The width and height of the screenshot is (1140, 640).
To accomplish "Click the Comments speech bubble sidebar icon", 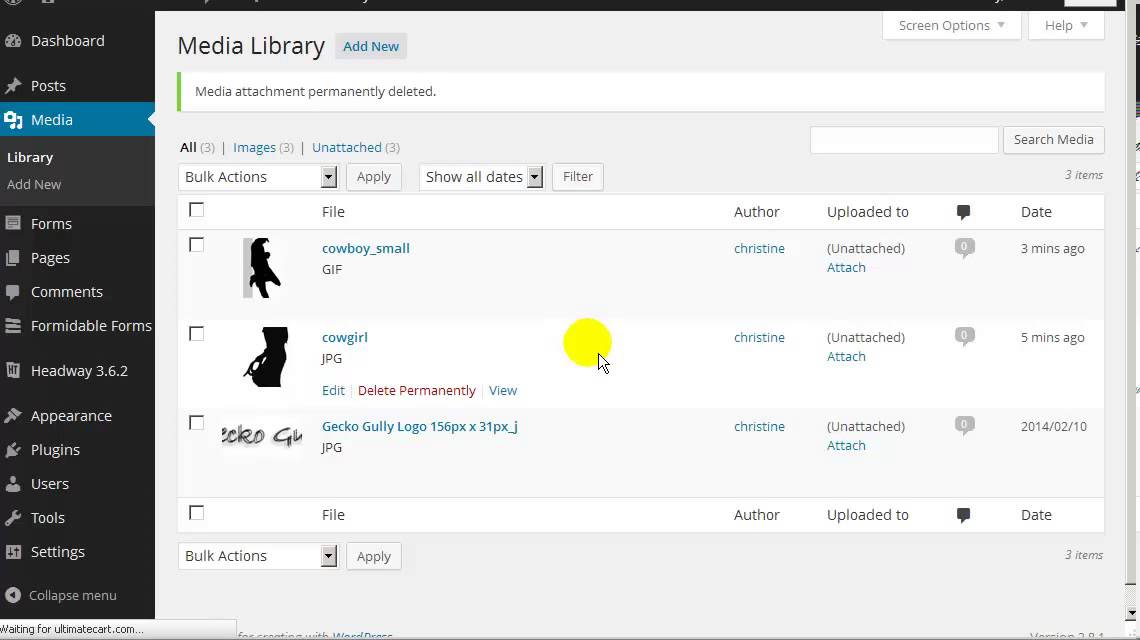I will (12, 292).
